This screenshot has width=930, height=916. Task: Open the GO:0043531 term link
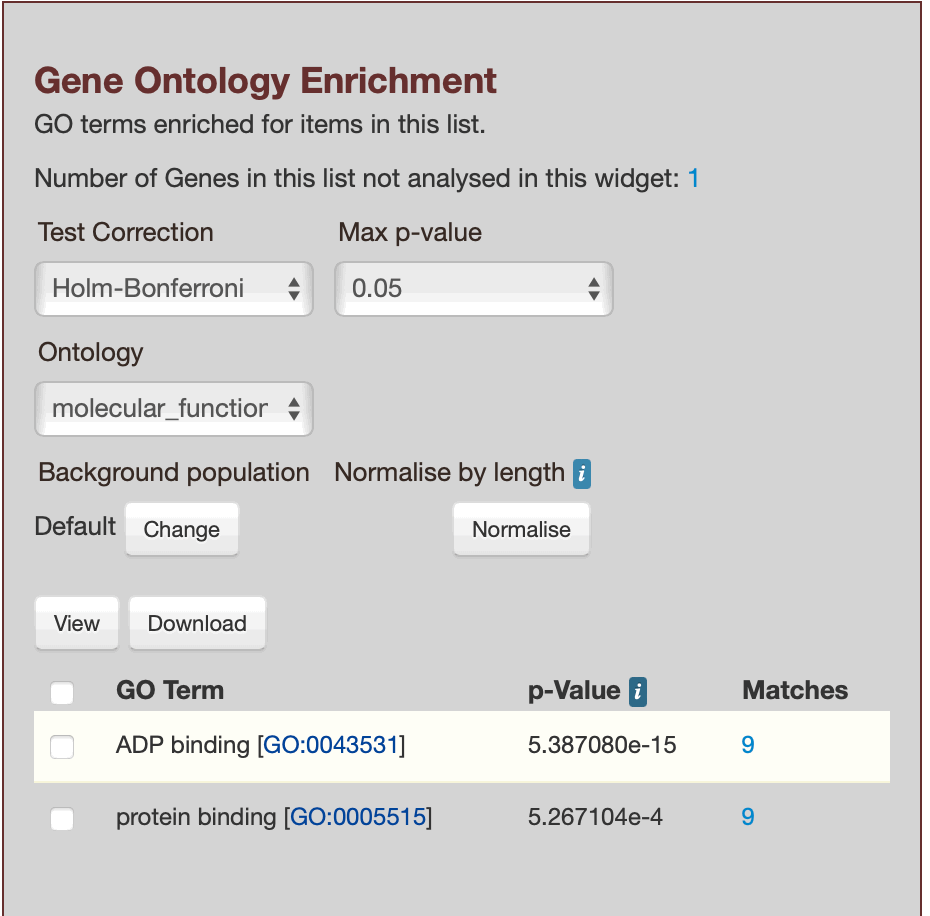331,745
